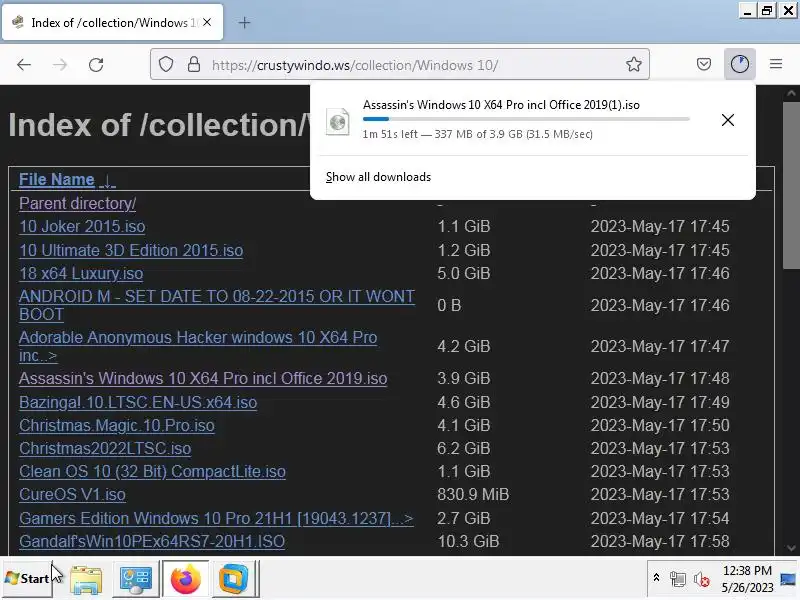
Task: Save page to Pocket
Action: pos(704,64)
